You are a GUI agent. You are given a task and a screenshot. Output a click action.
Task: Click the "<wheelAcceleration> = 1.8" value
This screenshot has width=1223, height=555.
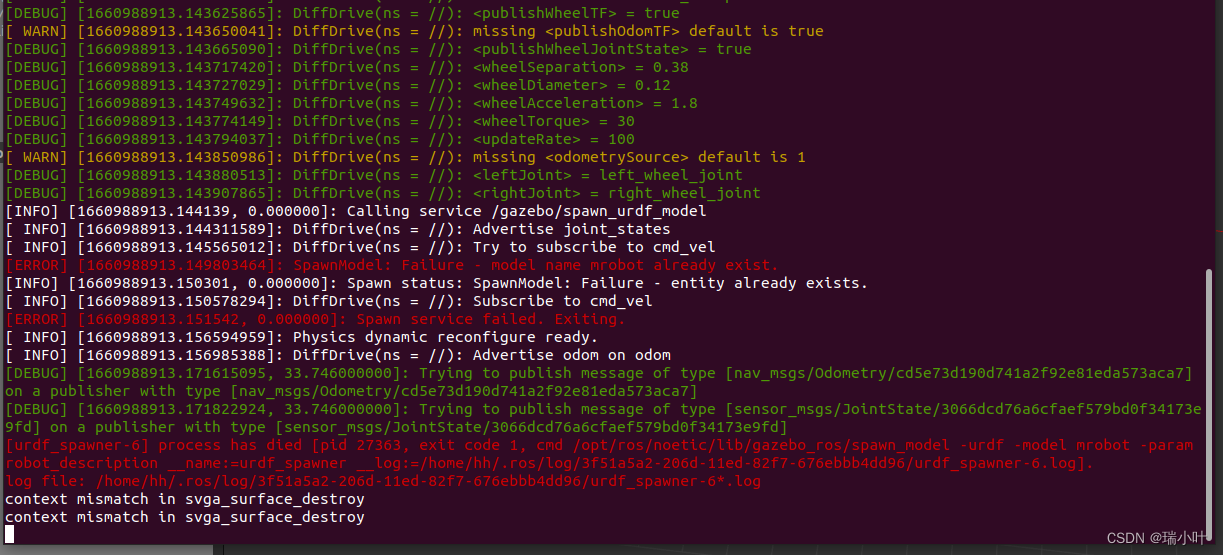[x=585, y=103]
